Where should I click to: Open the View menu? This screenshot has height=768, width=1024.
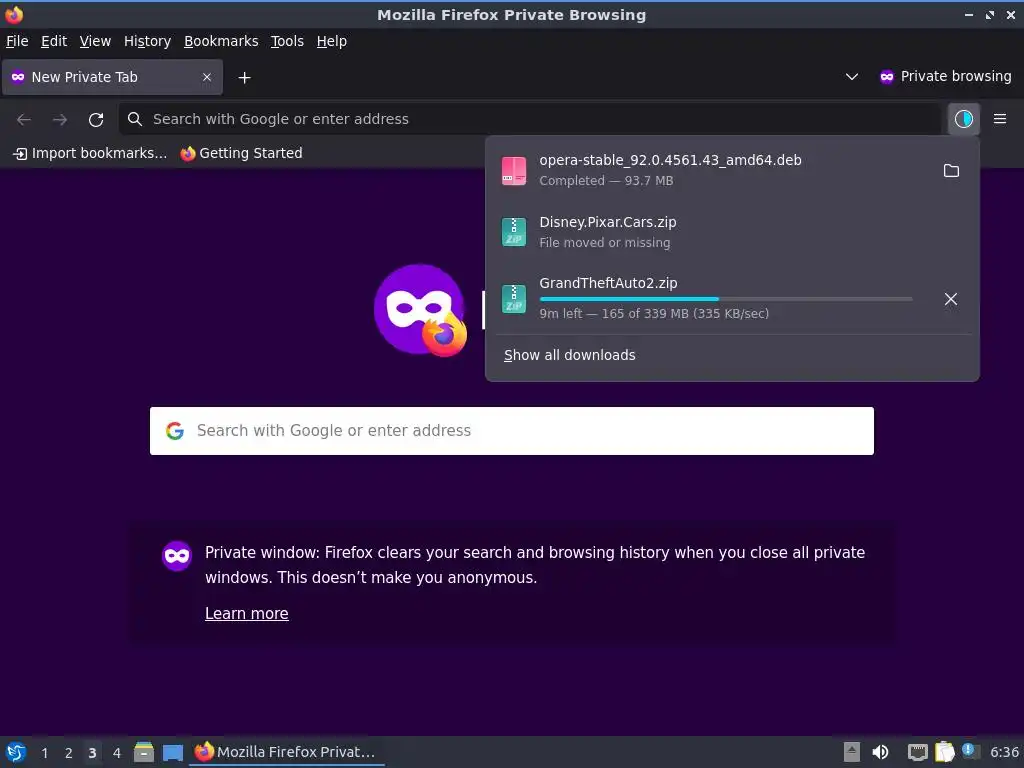95,41
